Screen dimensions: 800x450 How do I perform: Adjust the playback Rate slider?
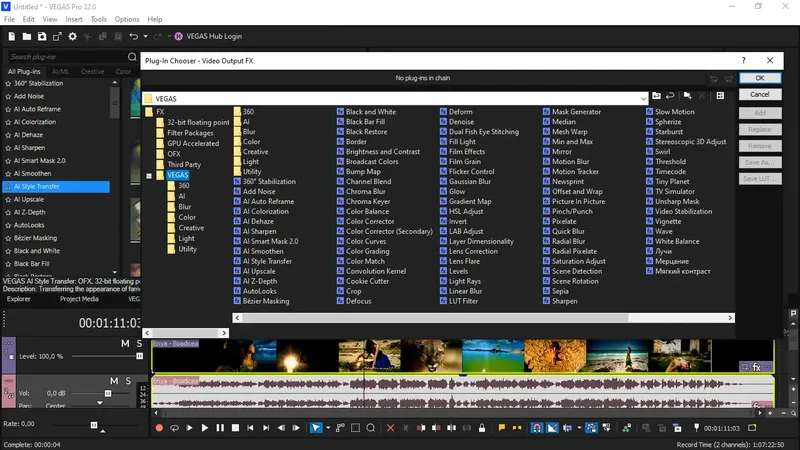94,425
